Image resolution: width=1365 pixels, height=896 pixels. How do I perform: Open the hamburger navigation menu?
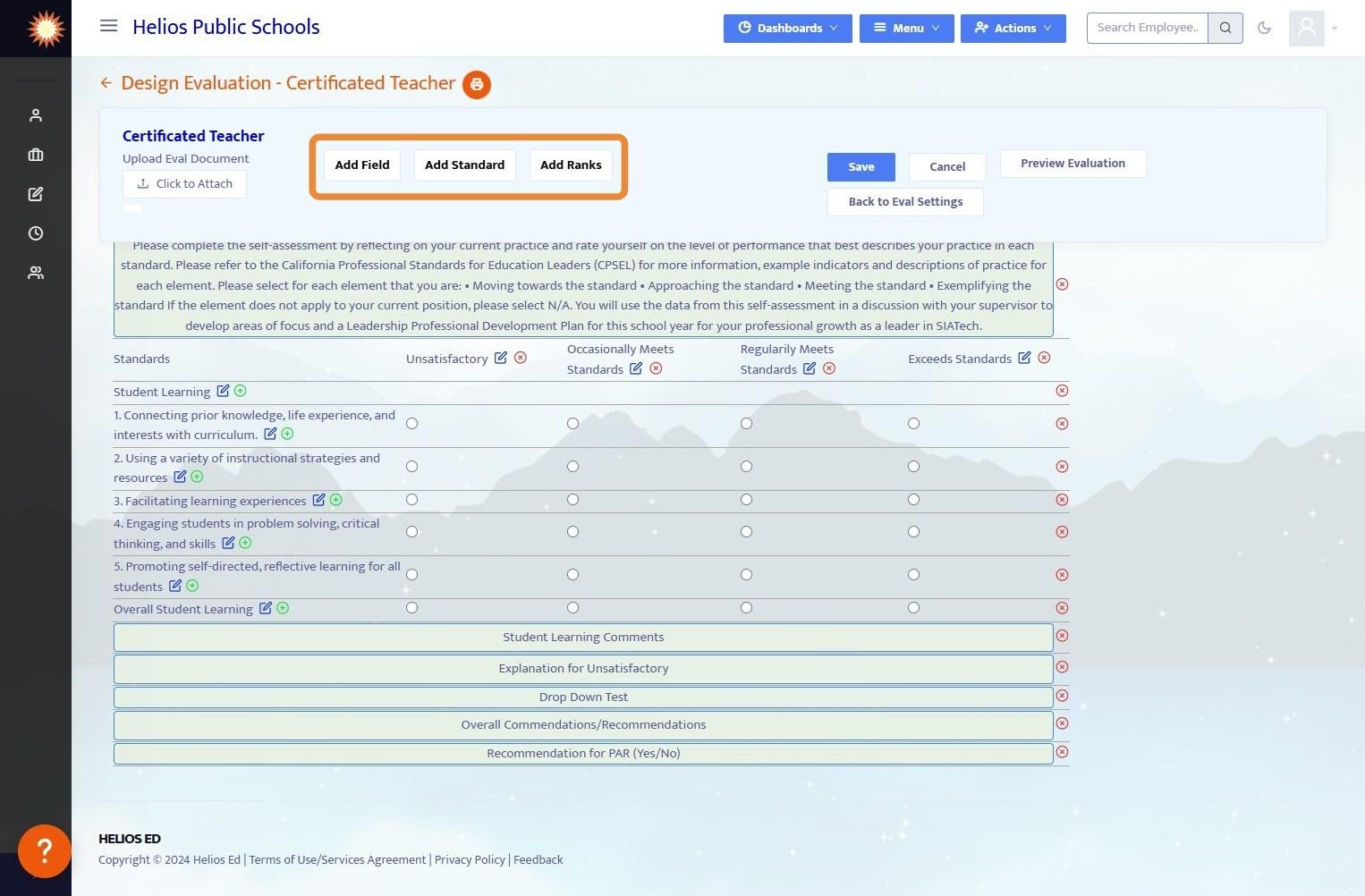[x=108, y=26]
